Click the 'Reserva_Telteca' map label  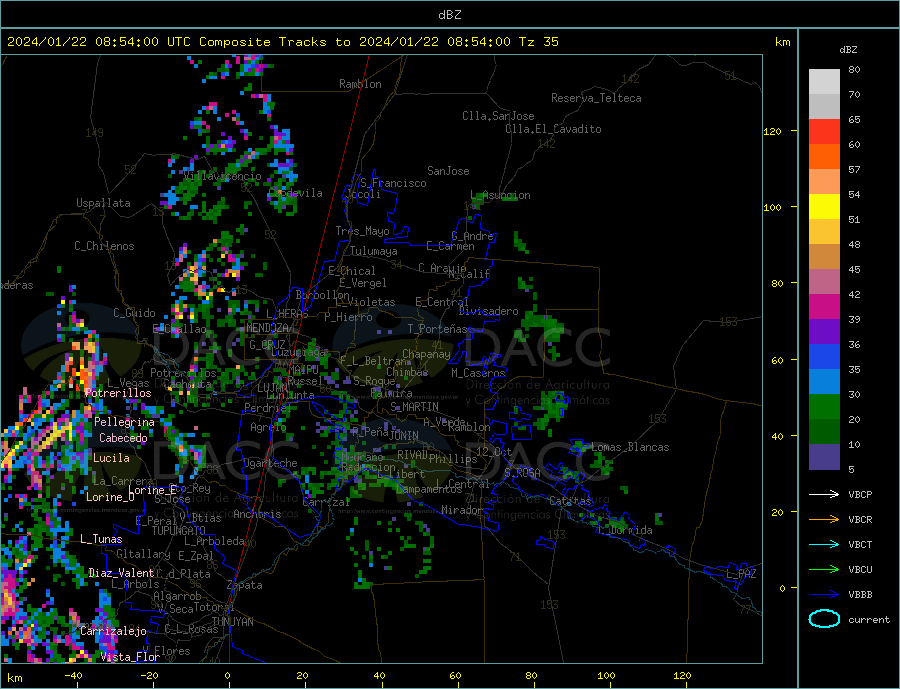tap(596, 98)
